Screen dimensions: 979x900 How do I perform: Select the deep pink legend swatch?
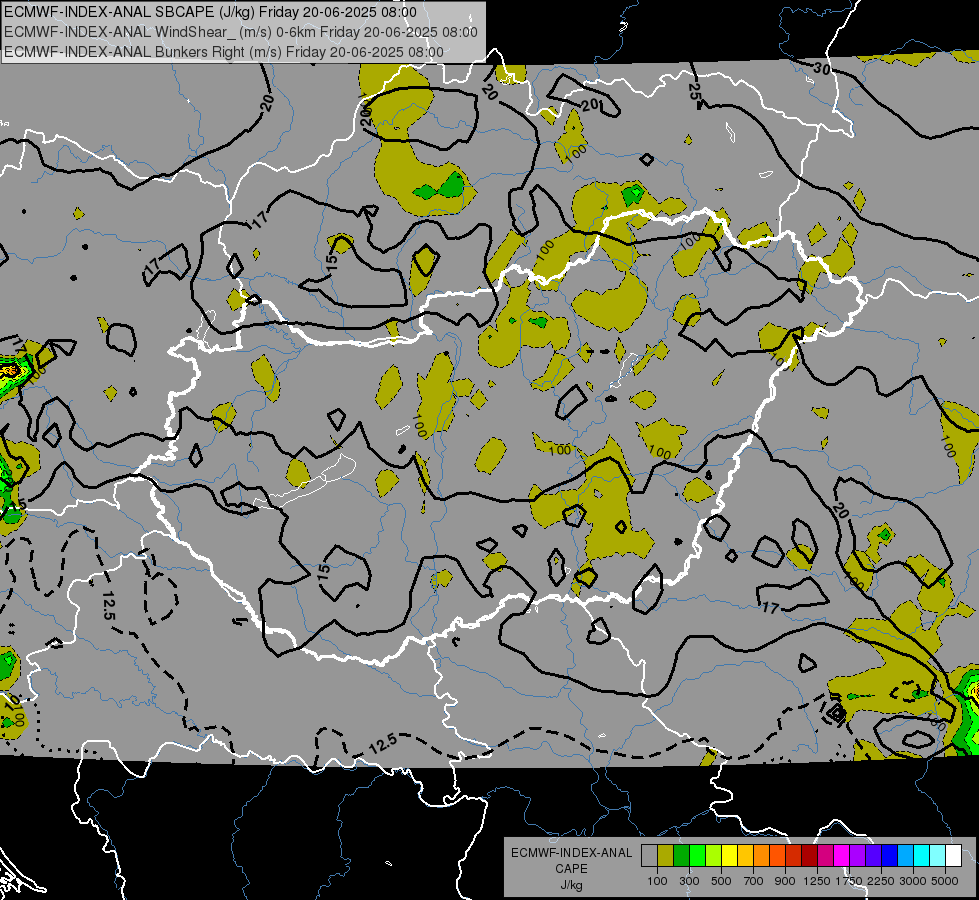[x=826, y=856]
